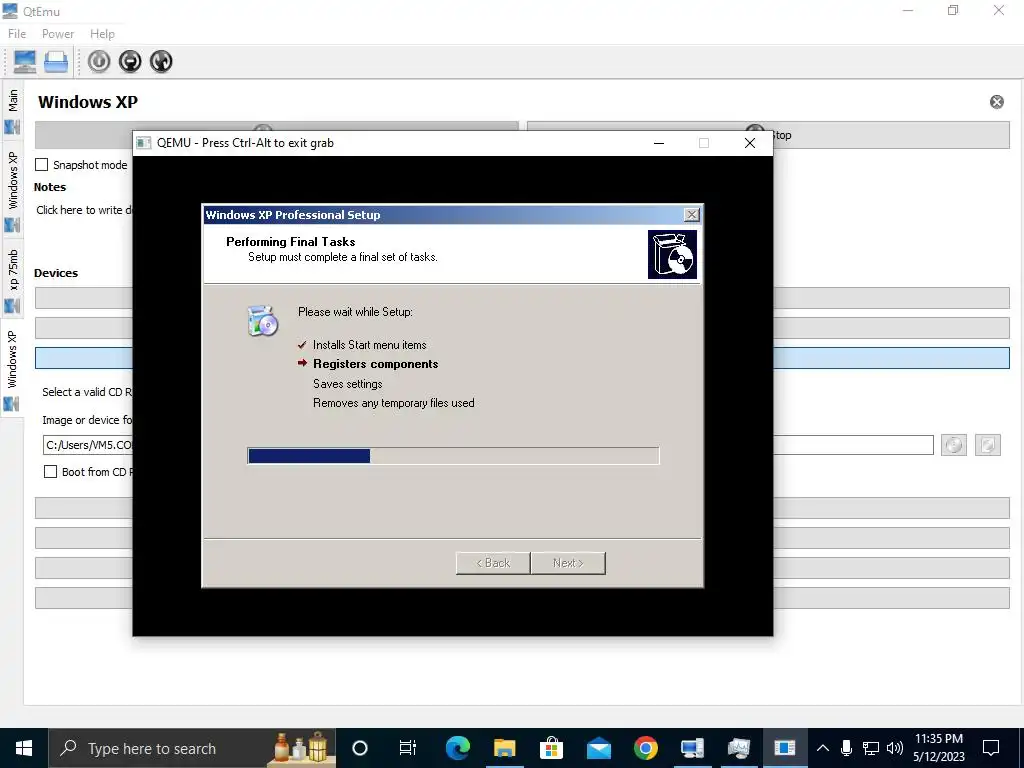Click the Removes any temporary files used text
The width and height of the screenshot is (1024, 768).
394,403
